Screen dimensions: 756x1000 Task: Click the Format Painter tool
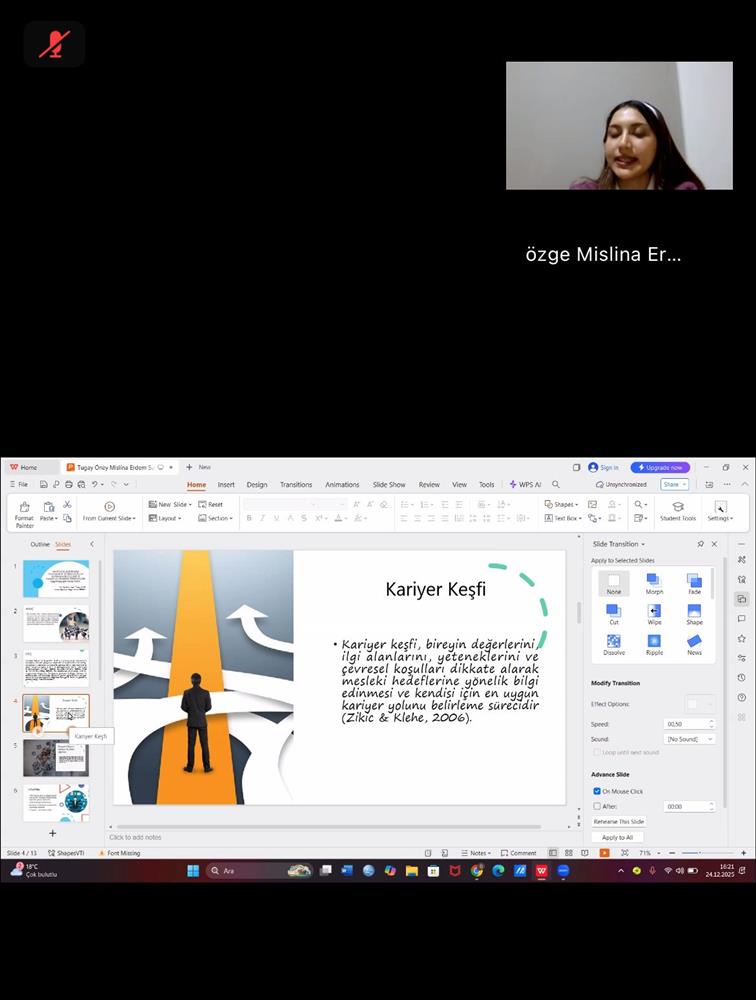(24, 513)
